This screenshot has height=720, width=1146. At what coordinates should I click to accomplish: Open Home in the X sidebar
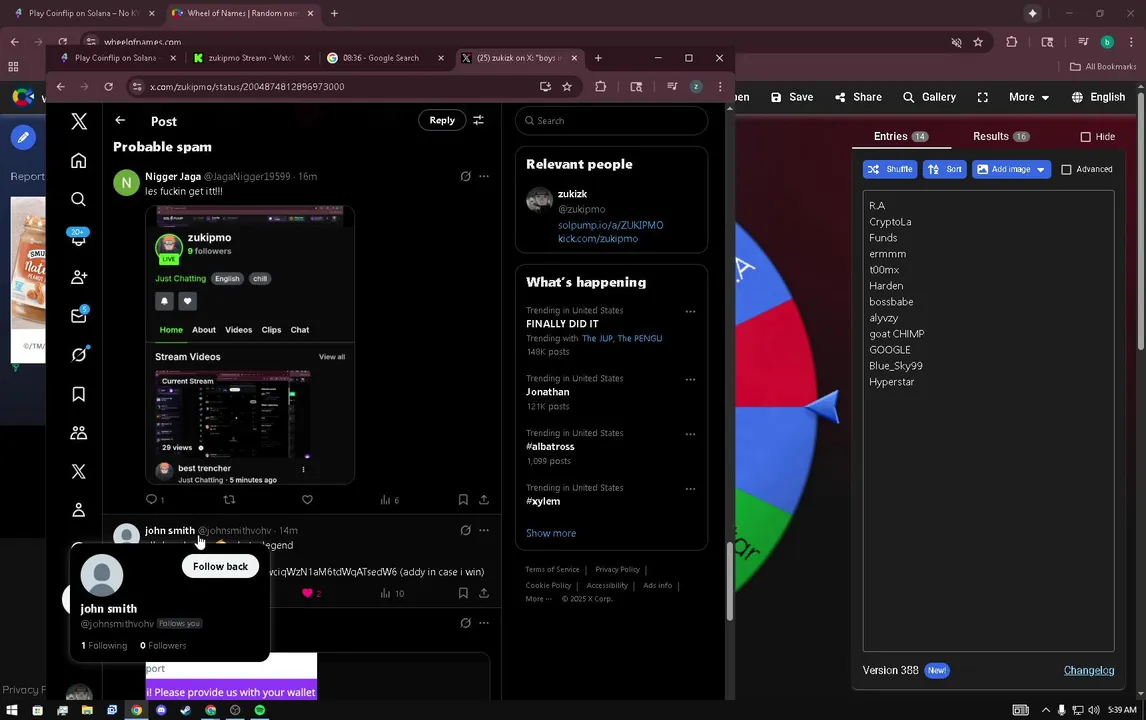point(78,160)
